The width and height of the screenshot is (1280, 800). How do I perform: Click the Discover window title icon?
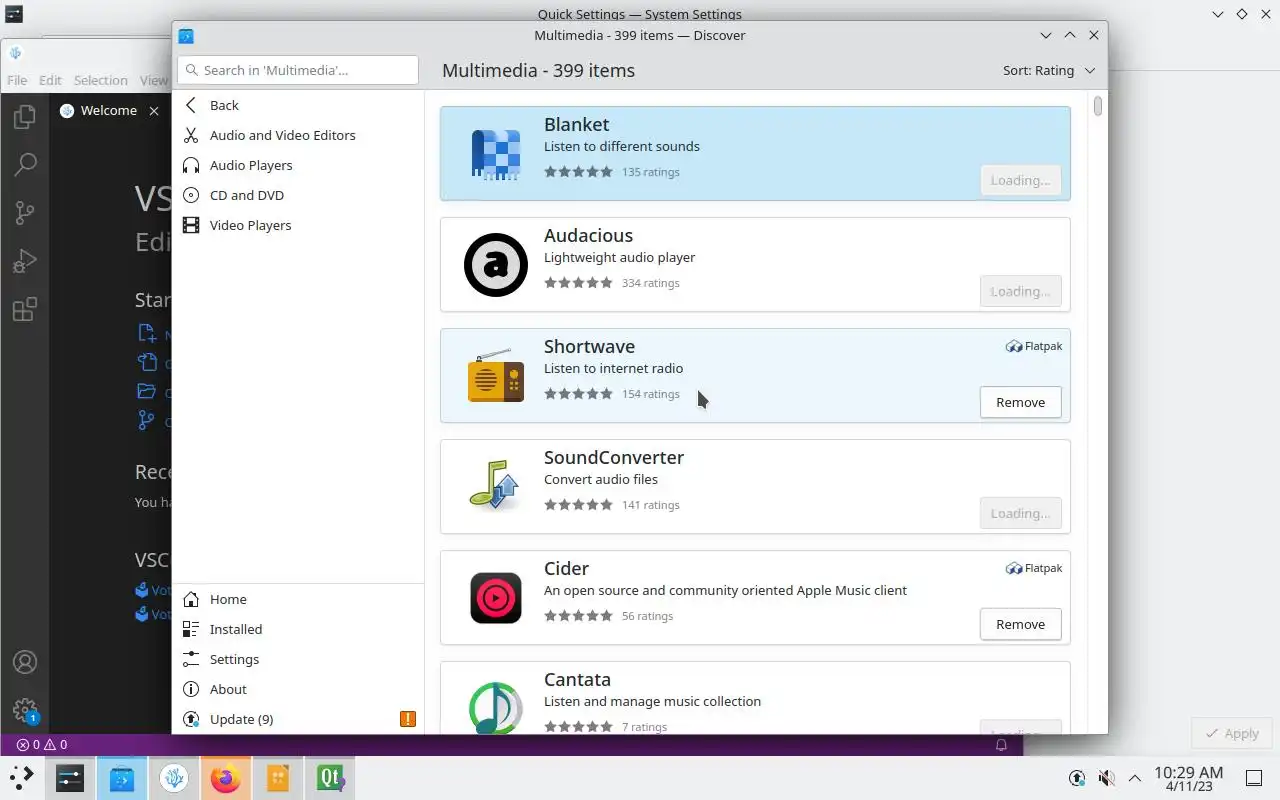click(186, 35)
